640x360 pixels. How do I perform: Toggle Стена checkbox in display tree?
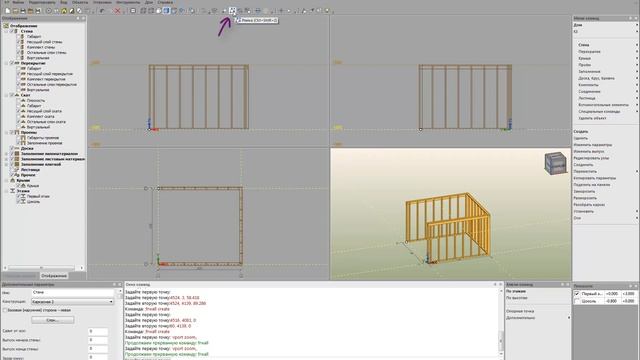pyautogui.click(x=12, y=31)
